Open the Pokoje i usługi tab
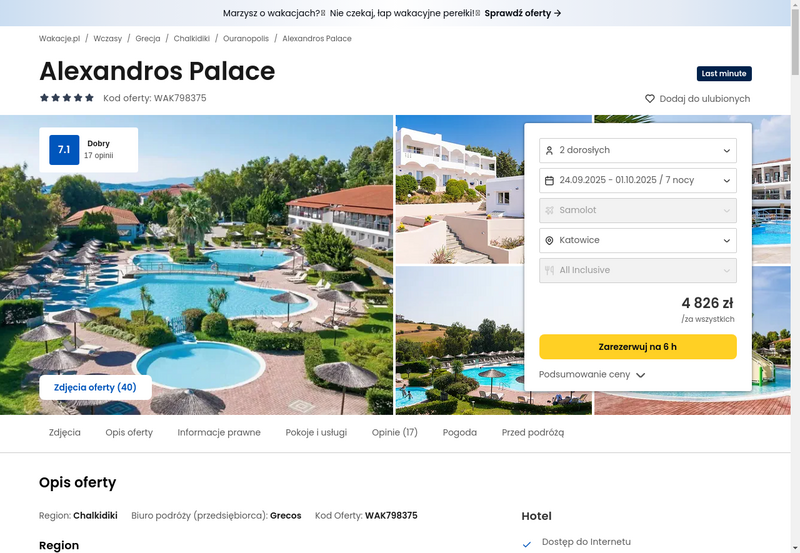The width and height of the screenshot is (800, 553). (316, 432)
